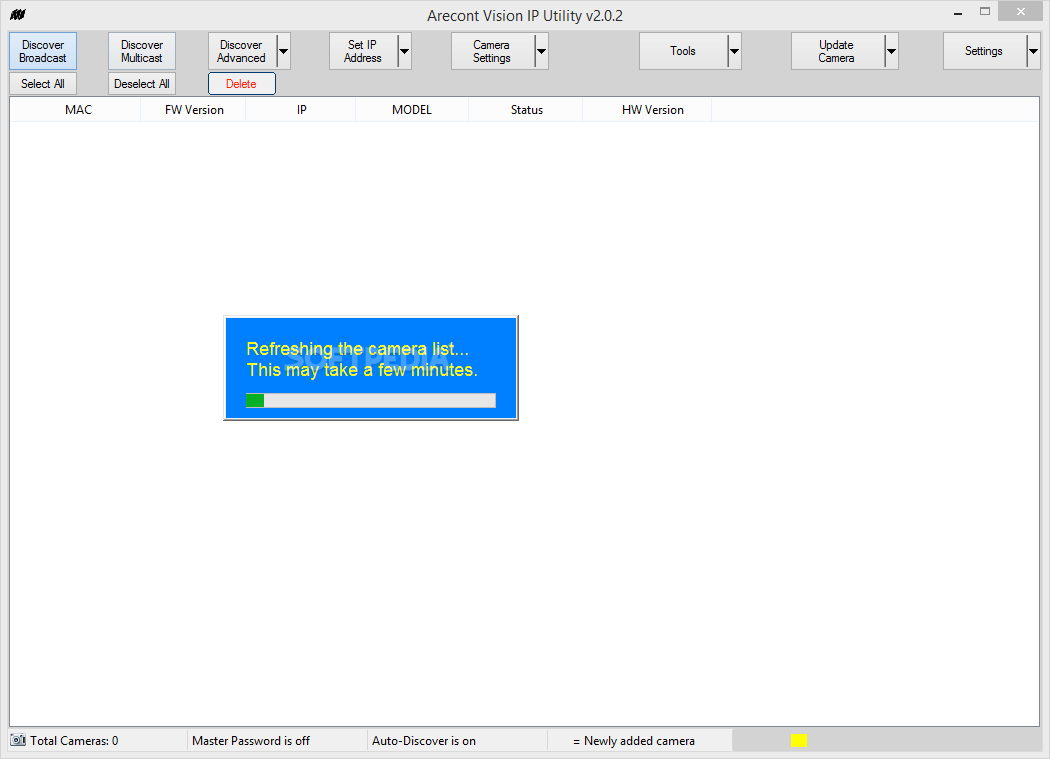Click the red Delete button
The image size is (1050, 759).
(242, 84)
